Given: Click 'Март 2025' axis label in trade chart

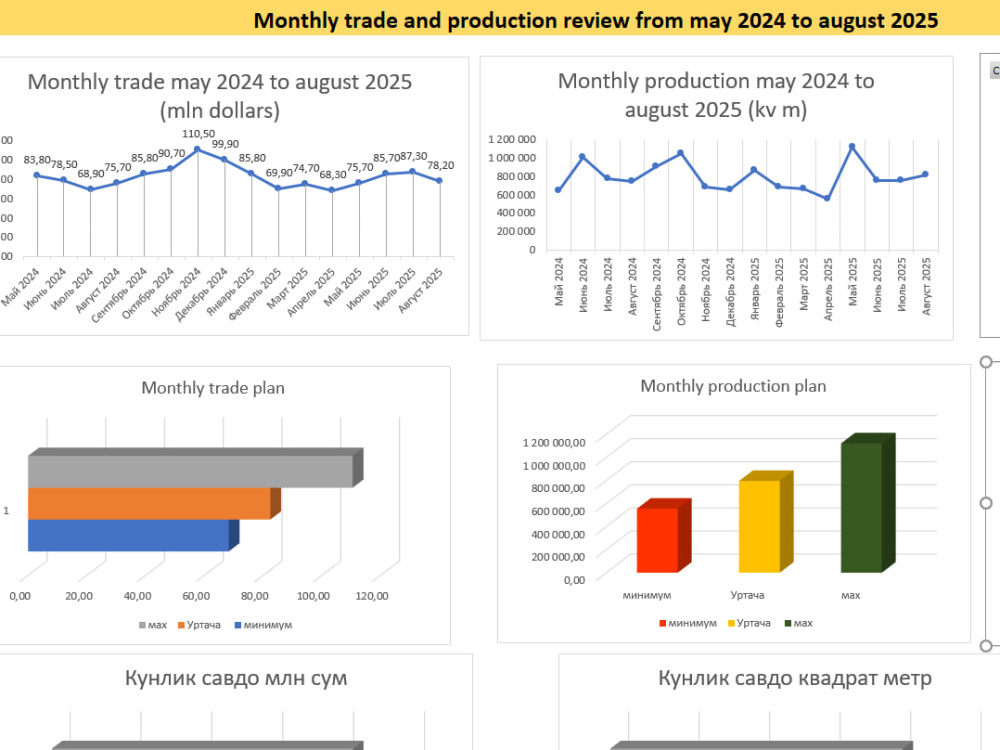Looking at the screenshot, I should click(x=288, y=289).
